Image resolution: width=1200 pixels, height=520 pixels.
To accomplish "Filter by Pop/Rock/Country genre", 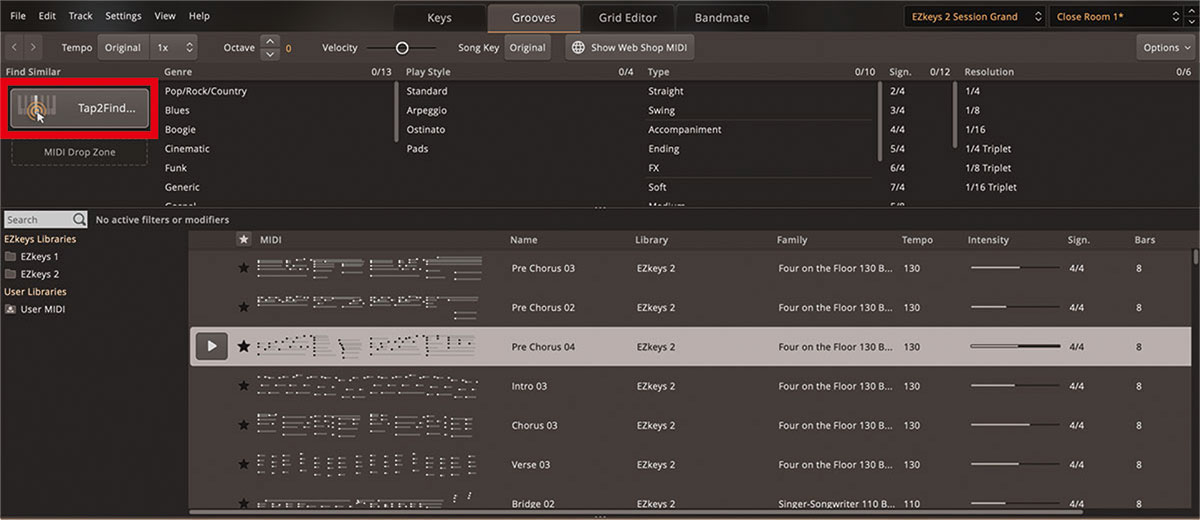I will pos(205,91).
